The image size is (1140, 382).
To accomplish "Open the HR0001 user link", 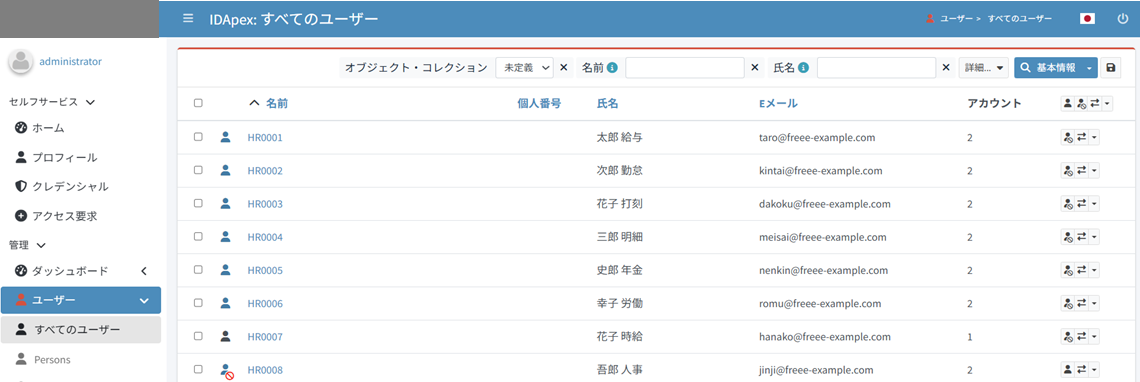I will pos(265,138).
